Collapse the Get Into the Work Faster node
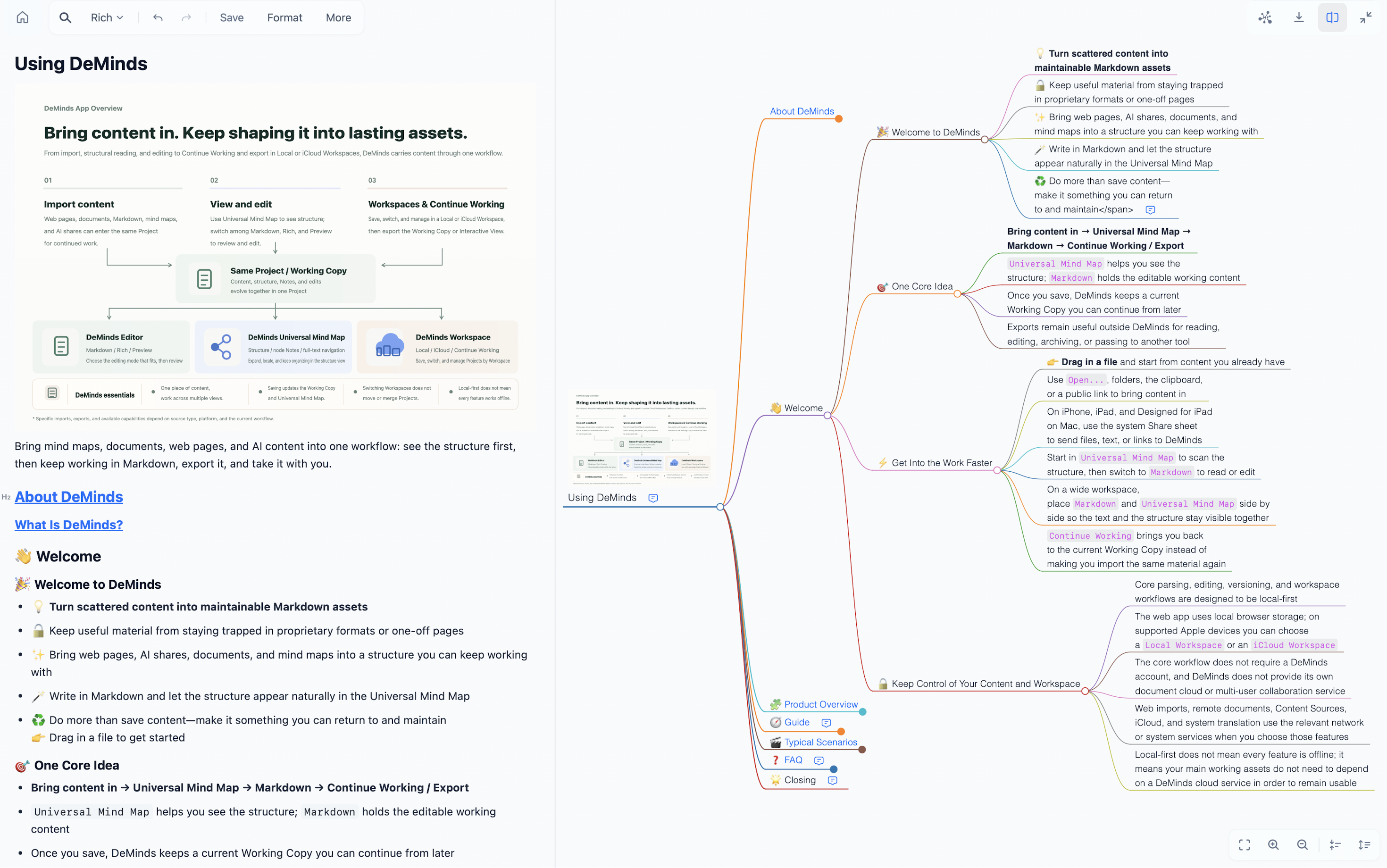The image size is (1387, 868). (997, 470)
